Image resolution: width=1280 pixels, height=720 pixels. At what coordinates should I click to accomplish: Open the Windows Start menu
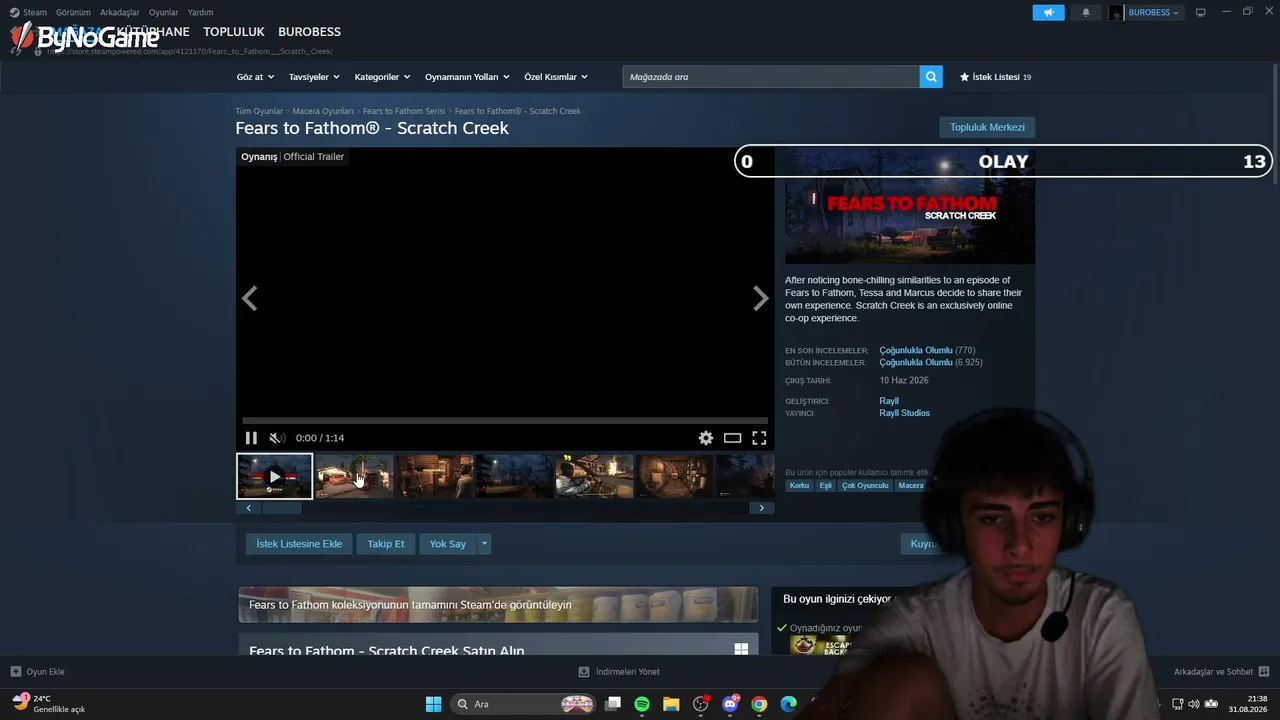pyautogui.click(x=433, y=704)
